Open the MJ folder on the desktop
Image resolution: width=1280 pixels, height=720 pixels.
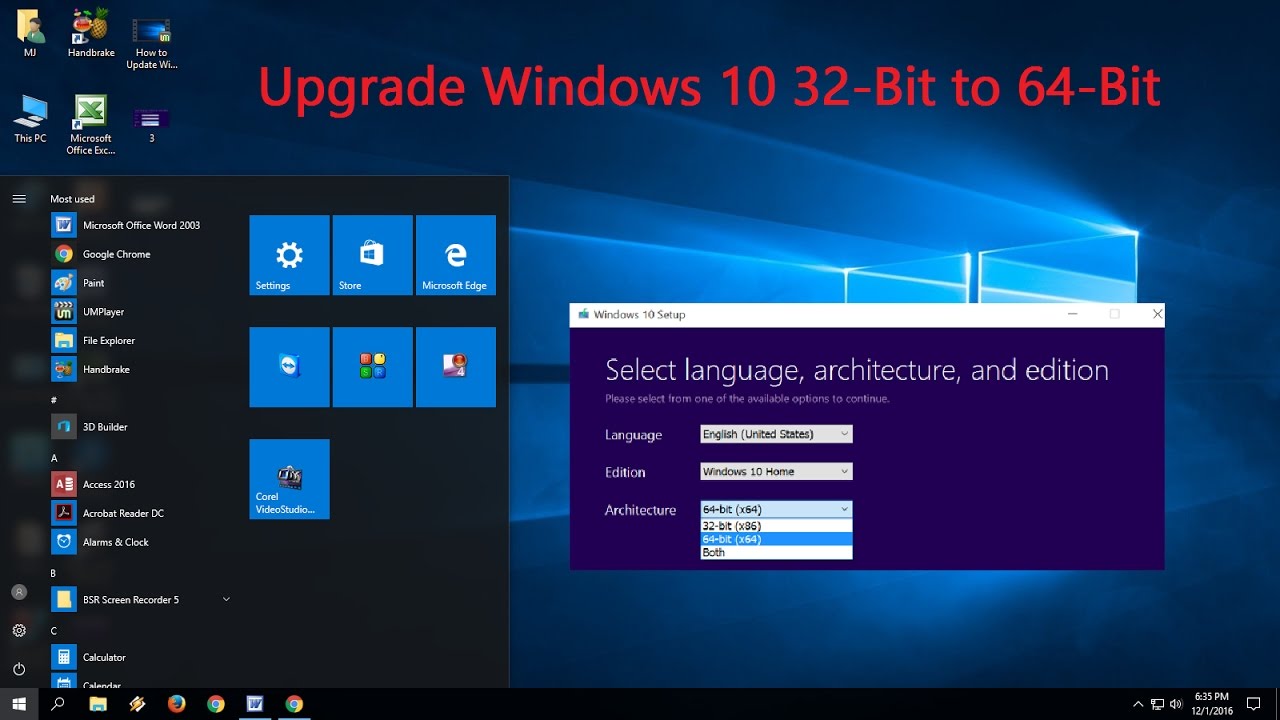pos(30,33)
